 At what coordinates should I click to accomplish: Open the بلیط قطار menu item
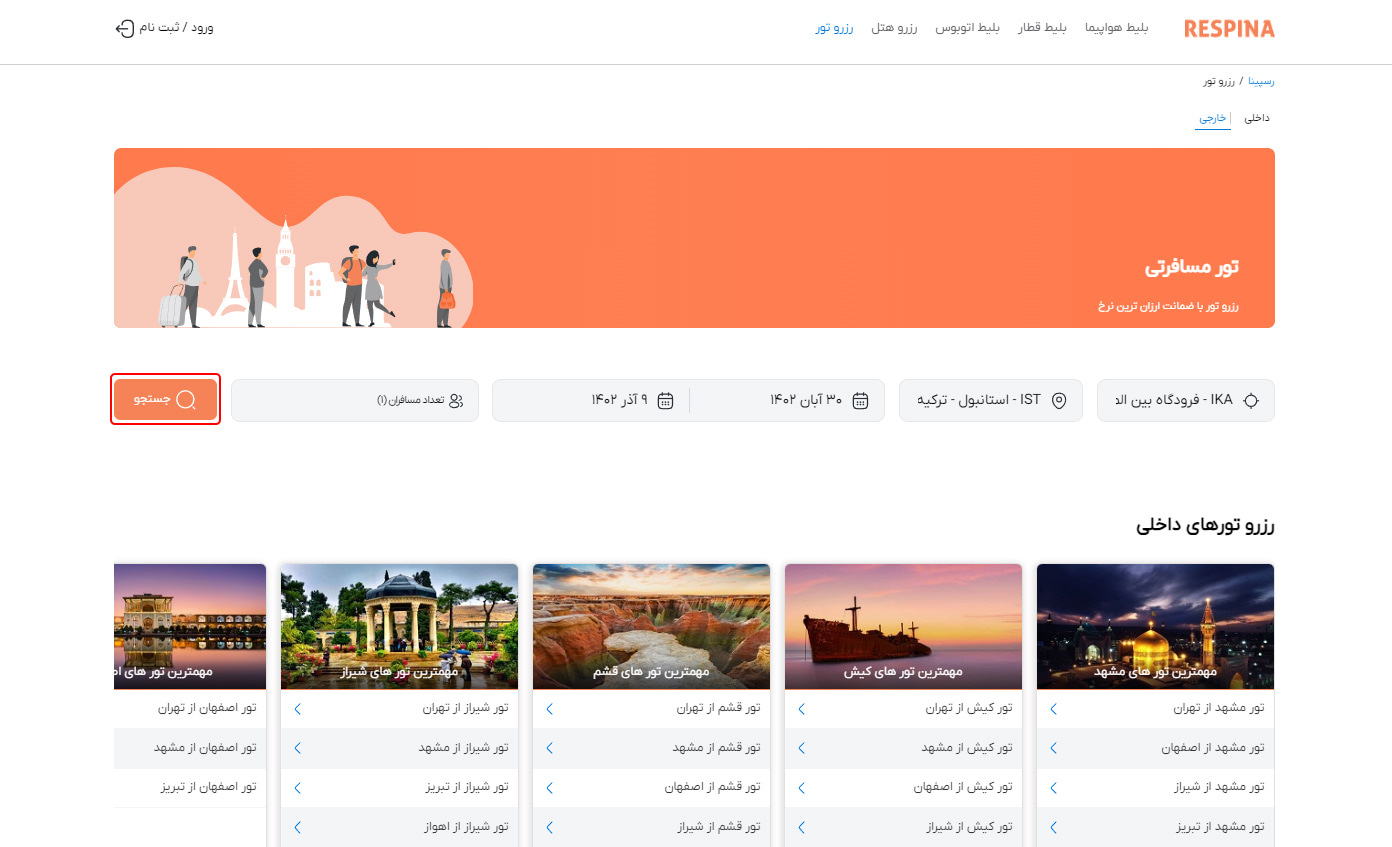tap(1043, 28)
